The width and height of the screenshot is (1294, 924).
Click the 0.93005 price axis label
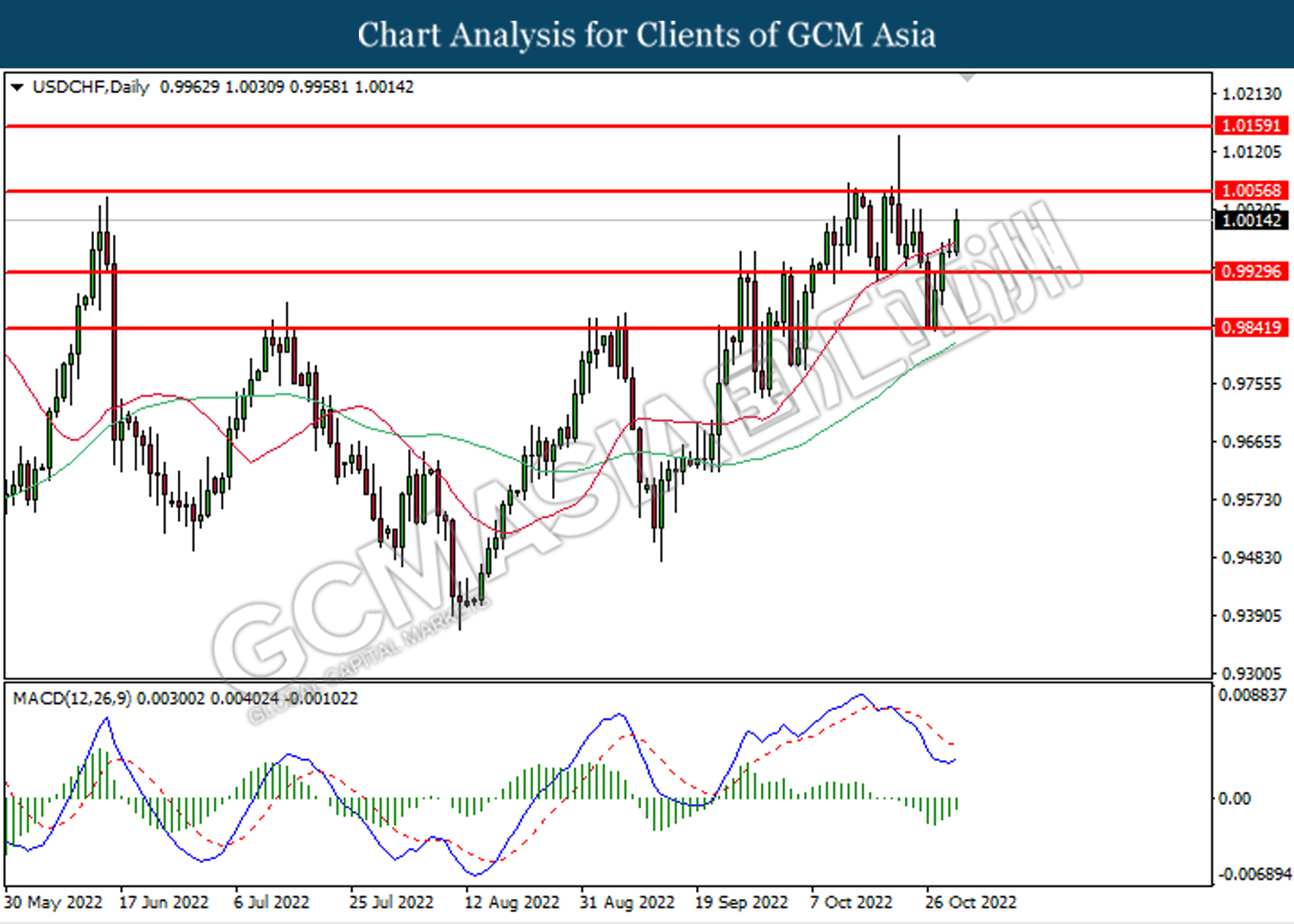coord(1252,674)
